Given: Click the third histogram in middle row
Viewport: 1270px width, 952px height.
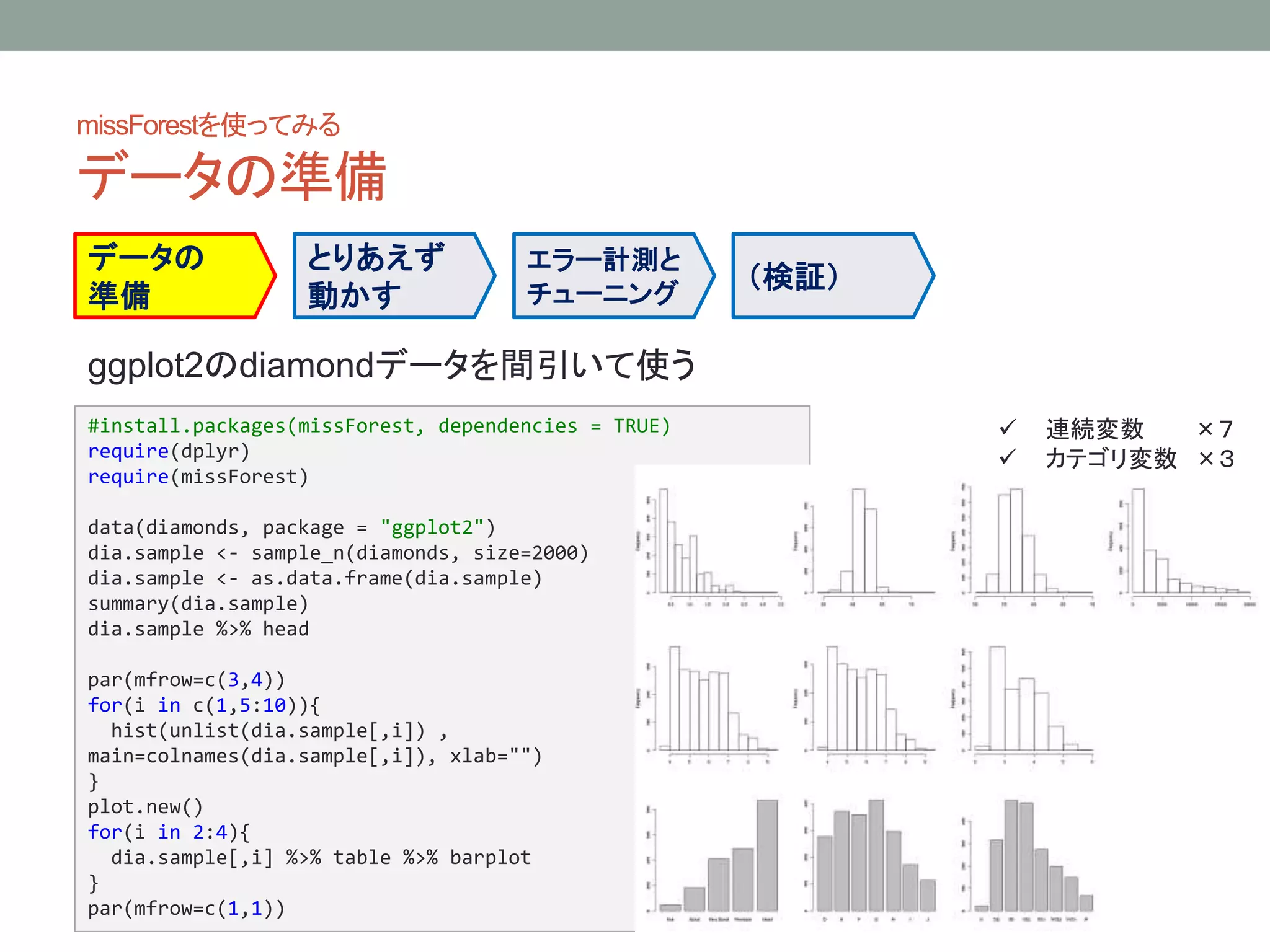Looking at the screenshot, I should [1026, 703].
